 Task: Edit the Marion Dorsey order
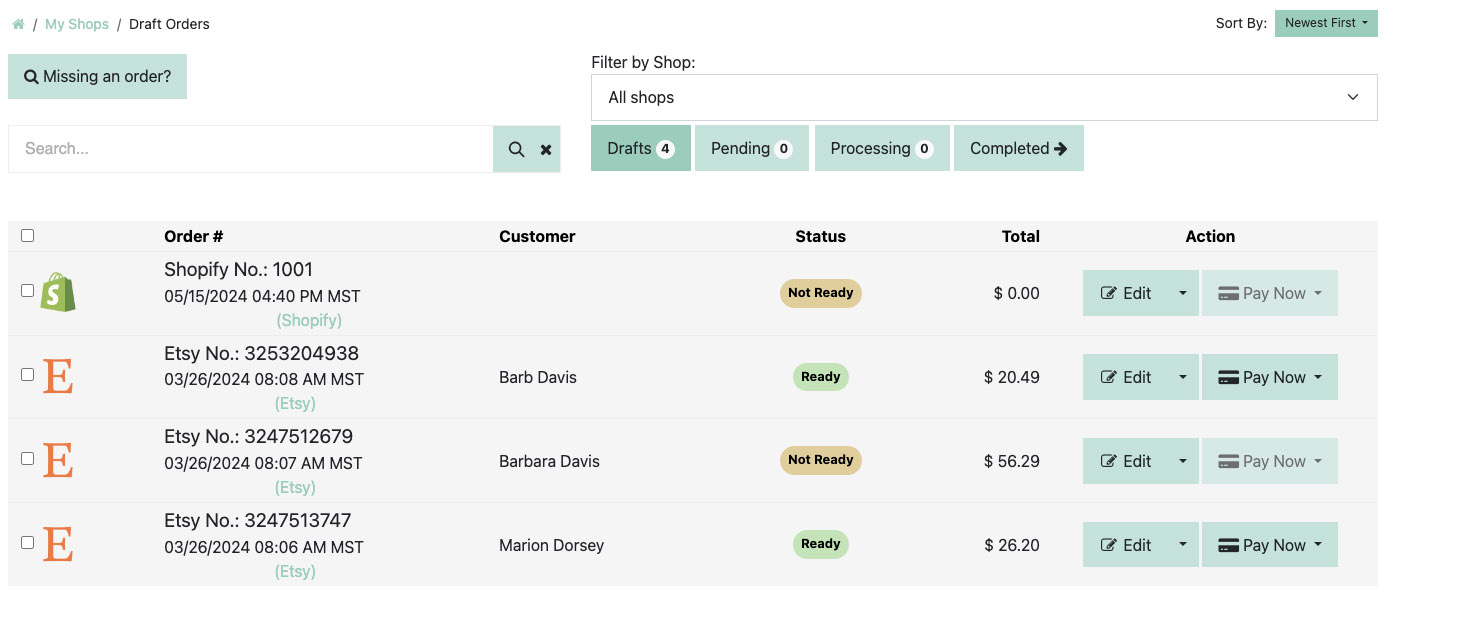[1126, 545]
